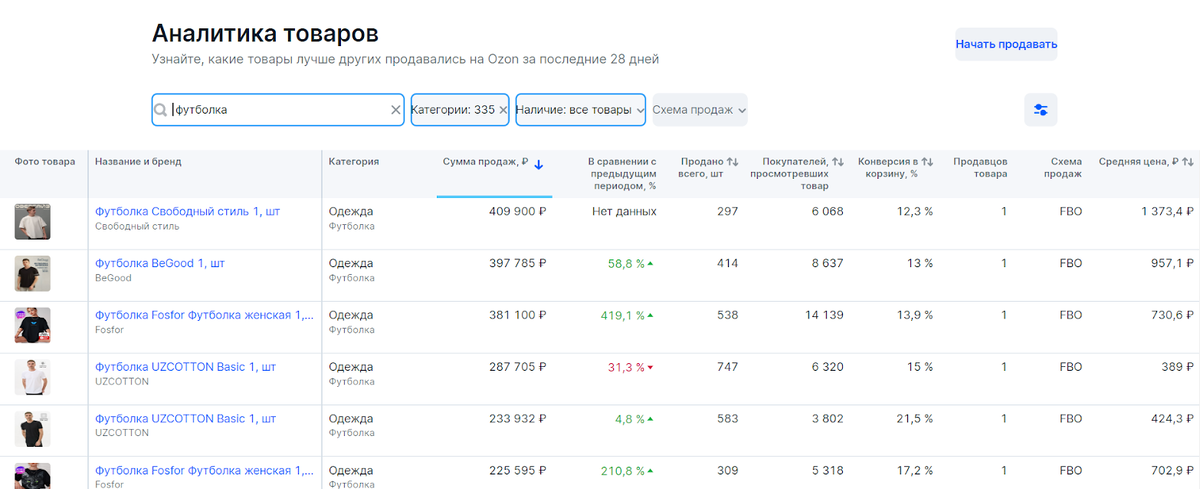Screen dimensions: 1200x489
Task: Click the Свободный стиль product thumbnail
Action: pyautogui.click(x=32, y=222)
